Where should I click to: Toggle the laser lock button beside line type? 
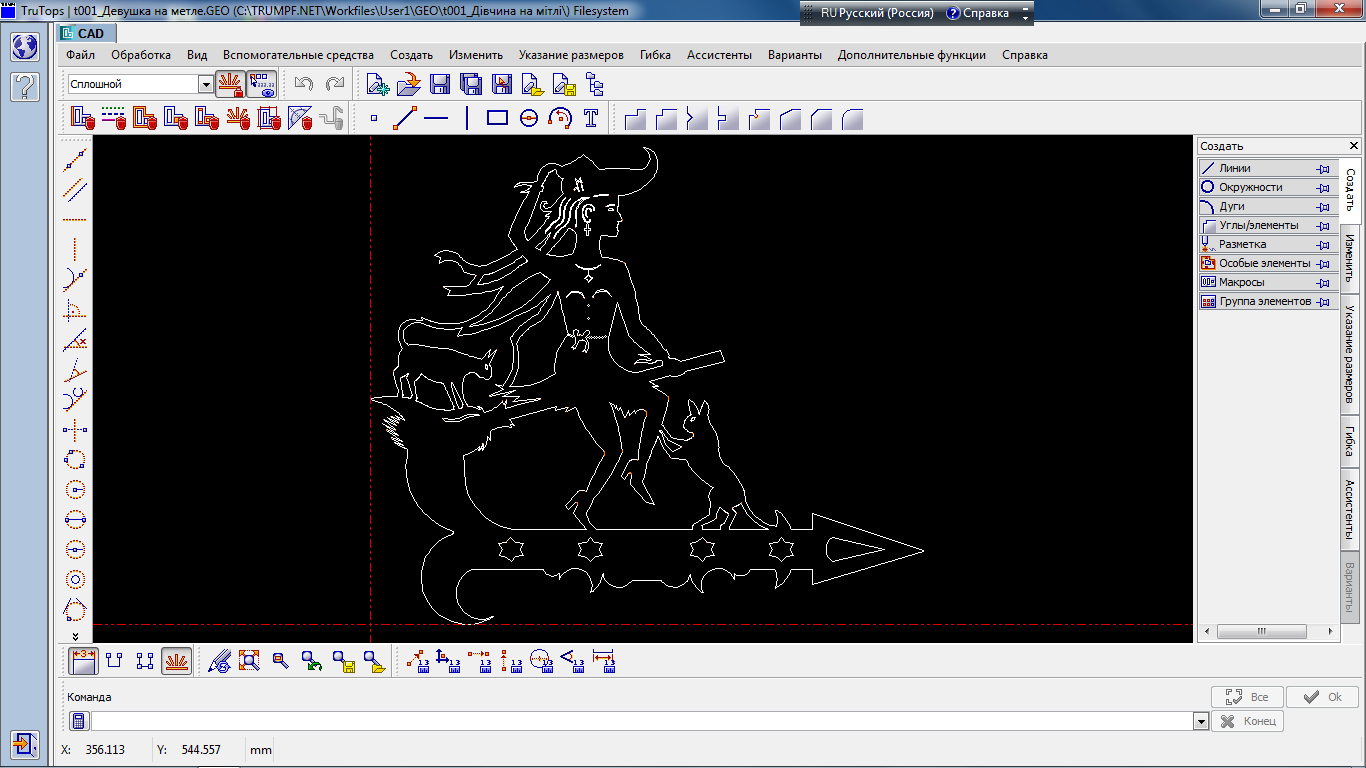[x=231, y=84]
